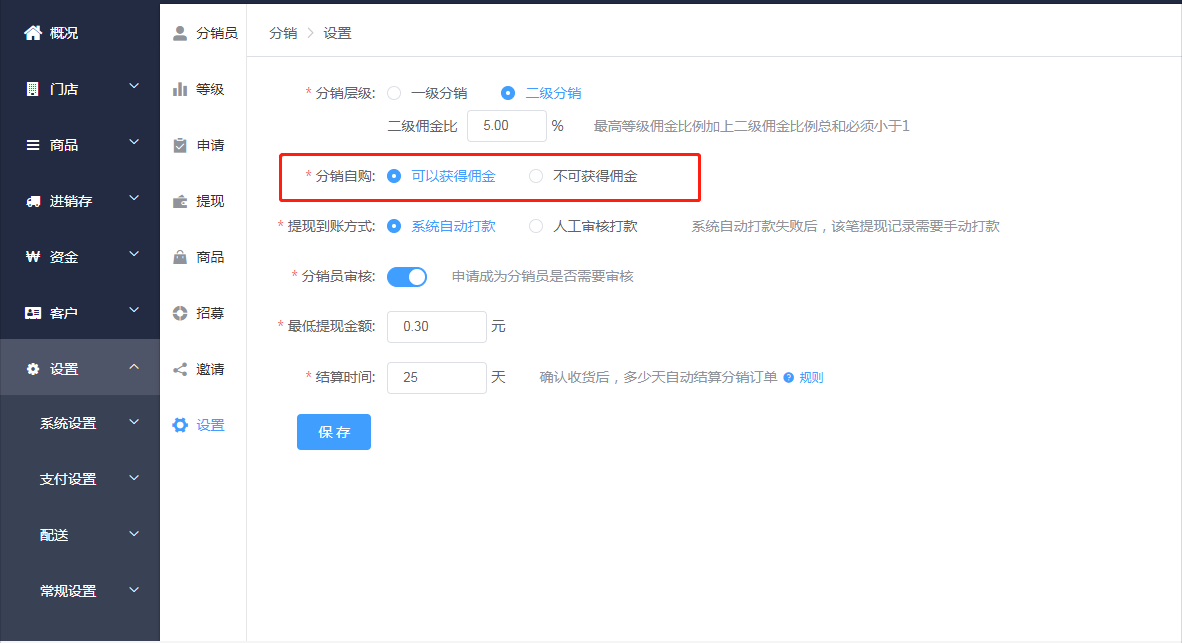1182x643 pixels.
Task: Click the person icon beside 分销员
Action: 179,33
